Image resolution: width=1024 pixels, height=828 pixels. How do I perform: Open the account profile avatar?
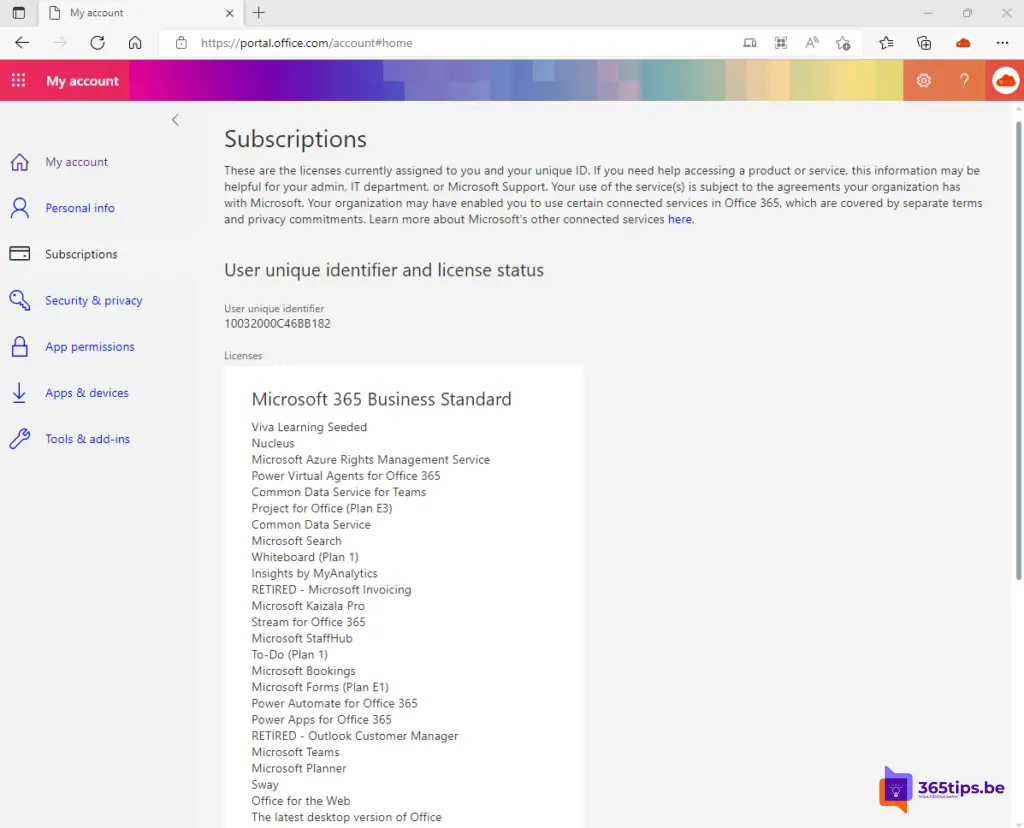pyautogui.click(x=1005, y=81)
